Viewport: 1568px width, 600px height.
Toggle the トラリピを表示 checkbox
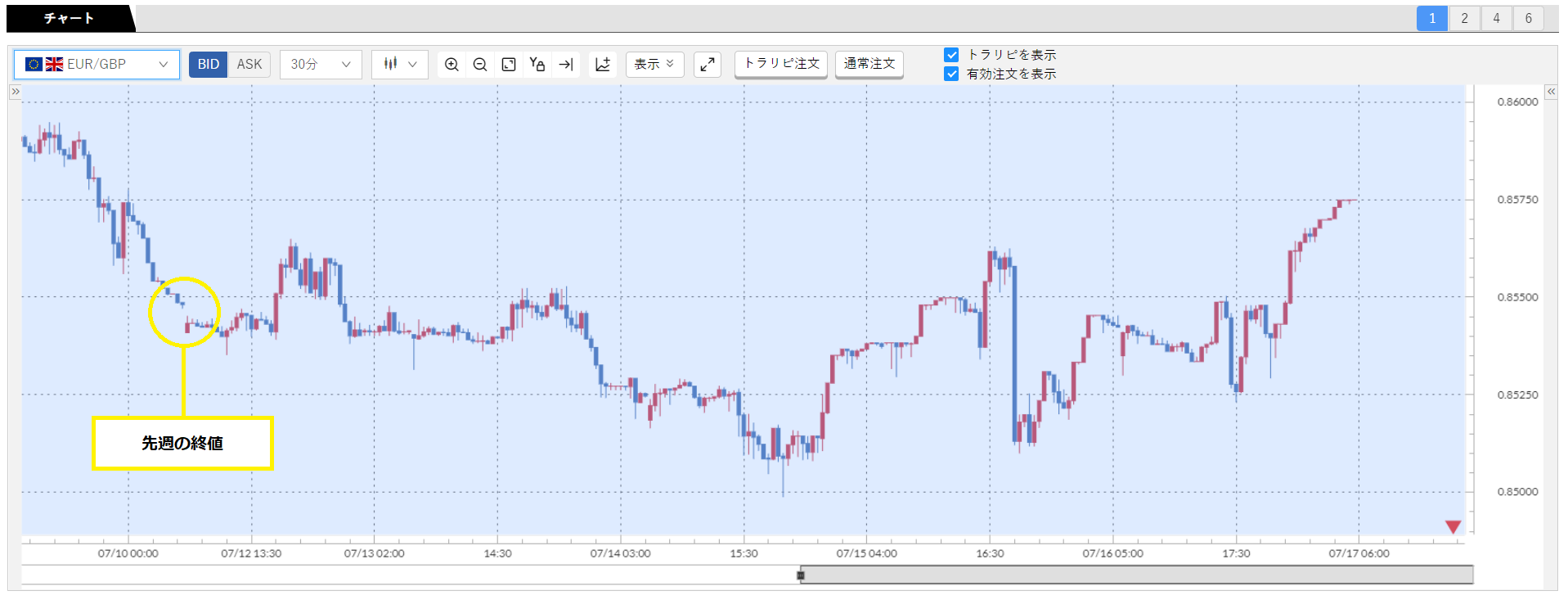point(951,55)
